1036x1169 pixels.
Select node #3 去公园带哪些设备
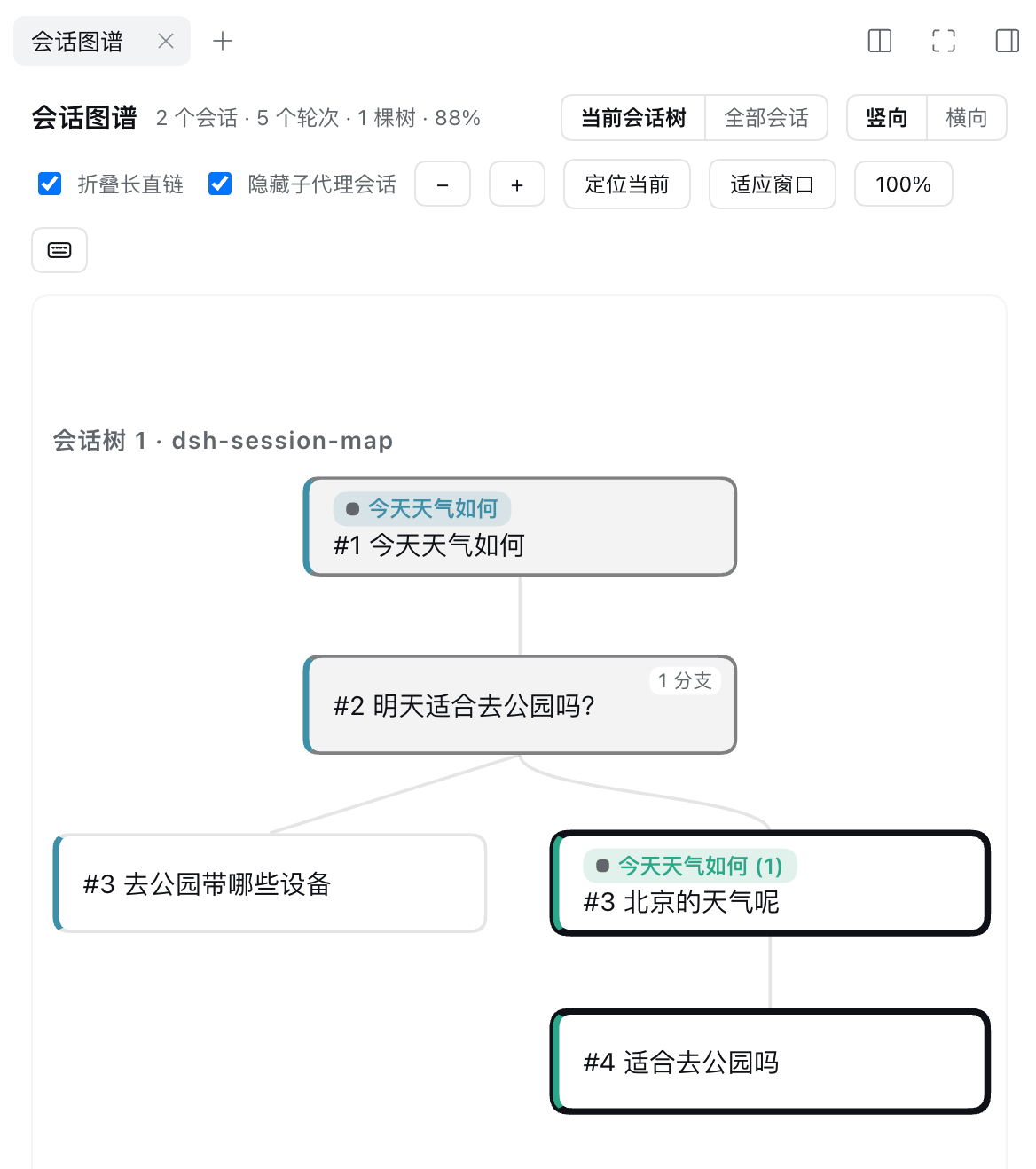270,883
